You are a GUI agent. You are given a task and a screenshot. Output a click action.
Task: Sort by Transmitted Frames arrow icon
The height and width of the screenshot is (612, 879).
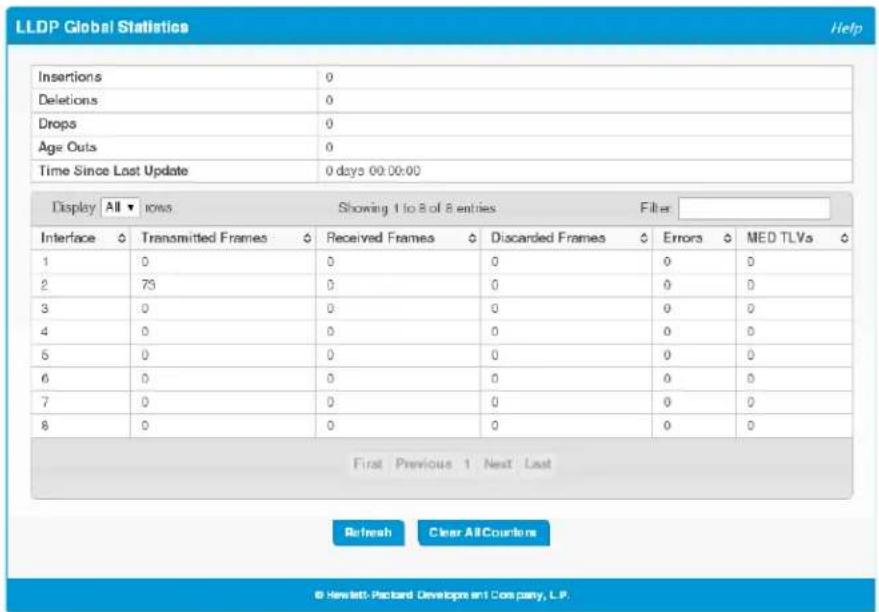click(x=307, y=238)
